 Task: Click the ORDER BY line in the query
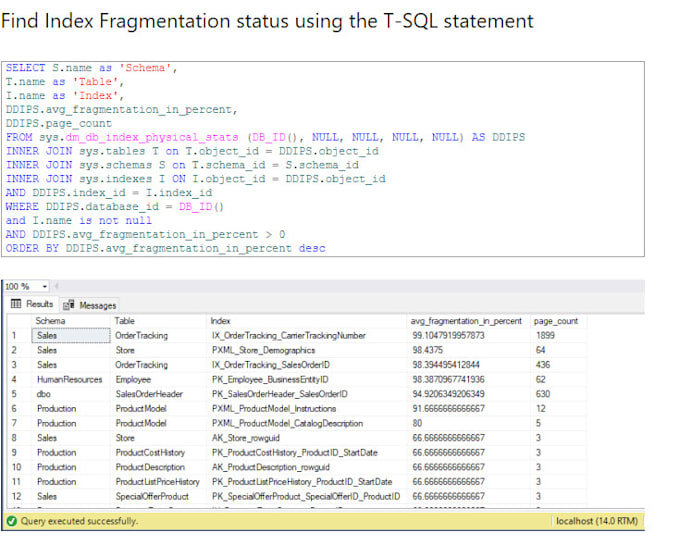coord(166,248)
